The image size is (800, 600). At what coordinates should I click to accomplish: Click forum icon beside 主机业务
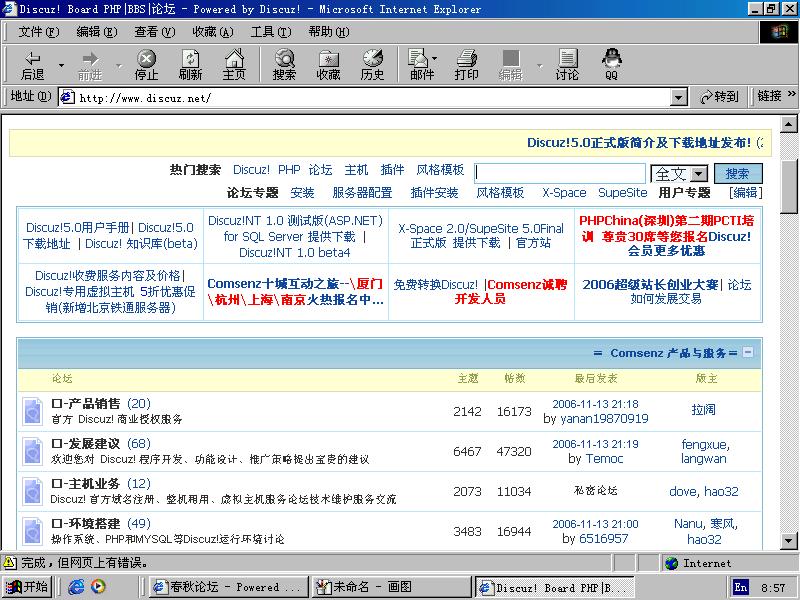click(x=33, y=491)
